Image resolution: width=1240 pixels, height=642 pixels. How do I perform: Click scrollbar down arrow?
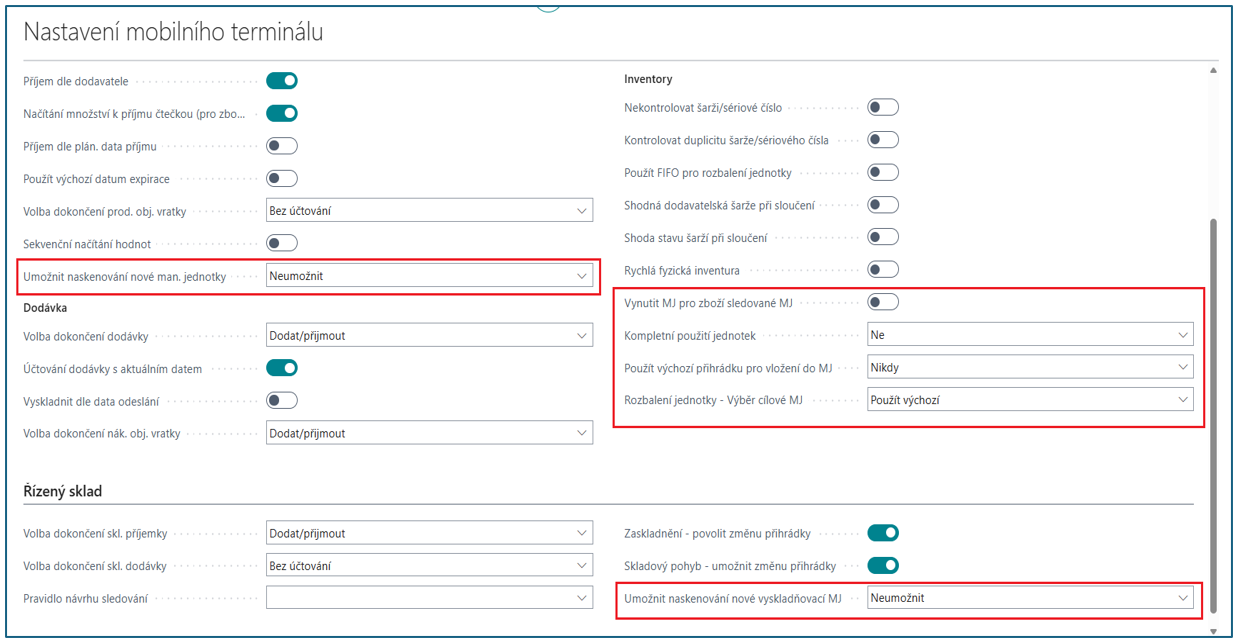tap(1214, 631)
